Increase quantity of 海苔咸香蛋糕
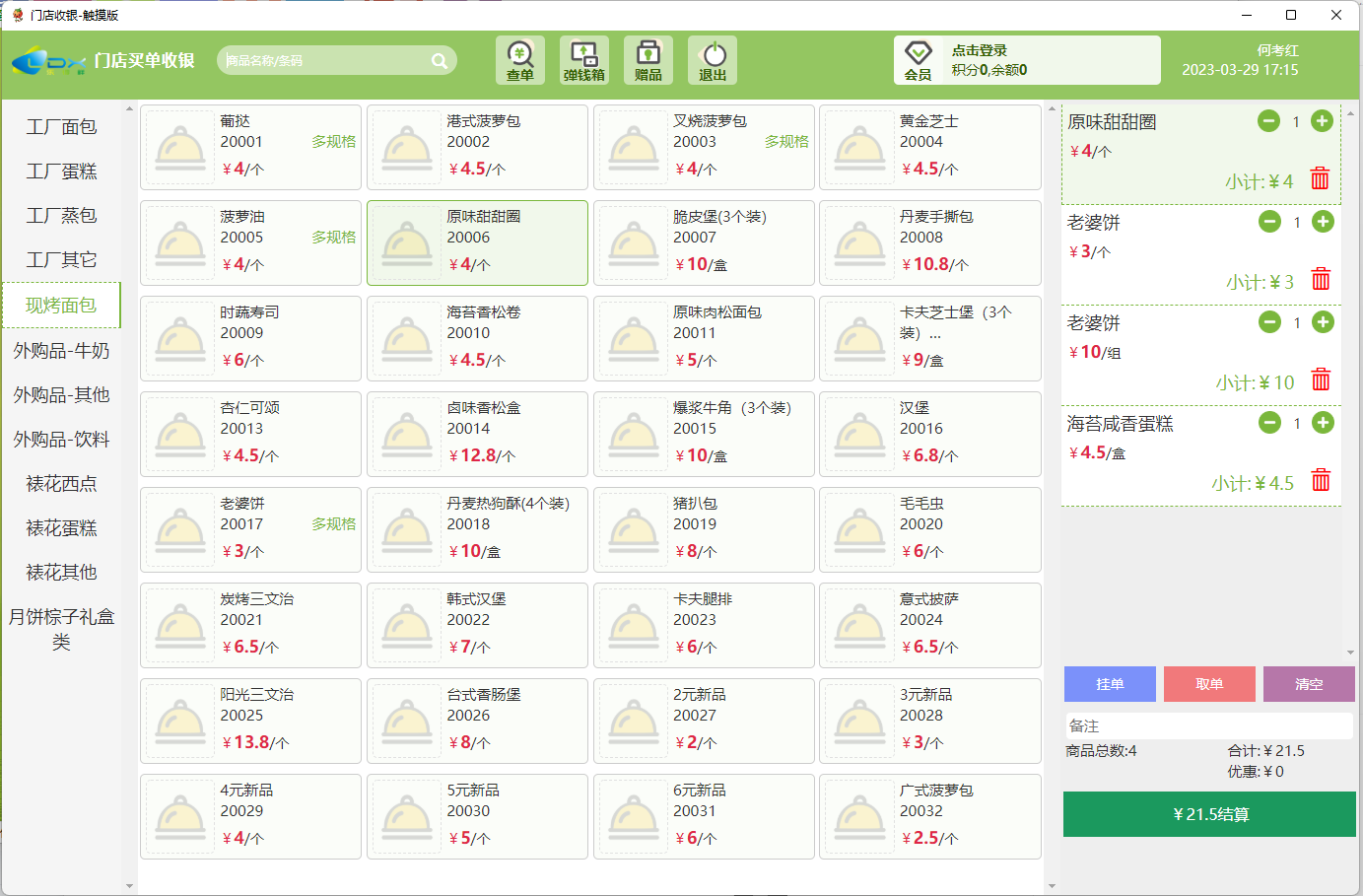 (x=1324, y=423)
